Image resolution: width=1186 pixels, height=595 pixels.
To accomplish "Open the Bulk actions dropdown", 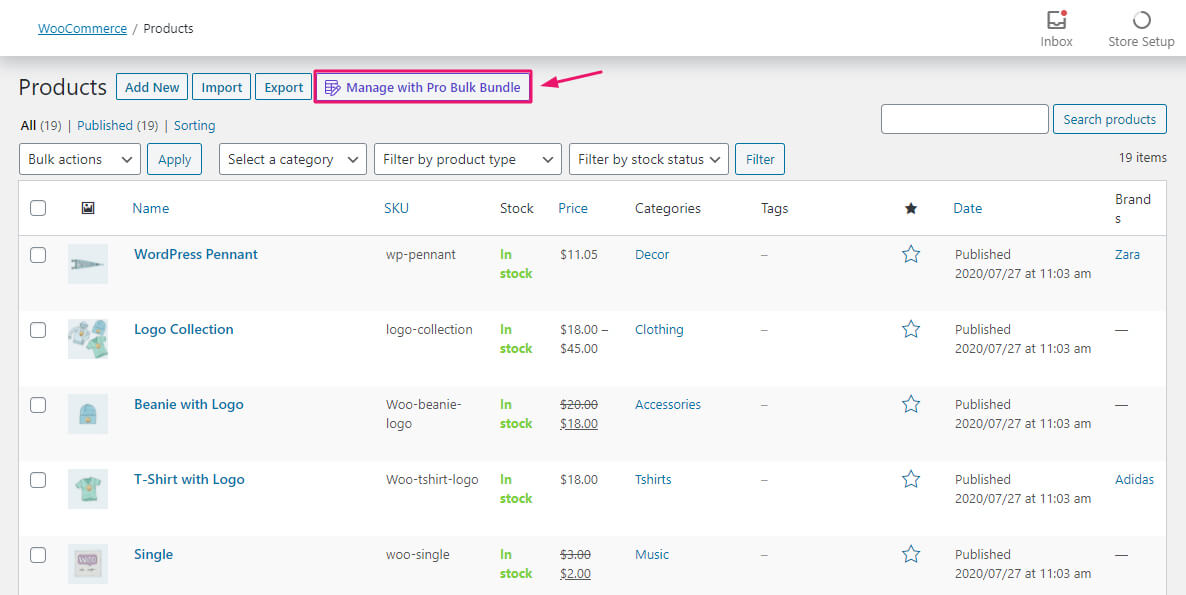I will coord(80,159).
